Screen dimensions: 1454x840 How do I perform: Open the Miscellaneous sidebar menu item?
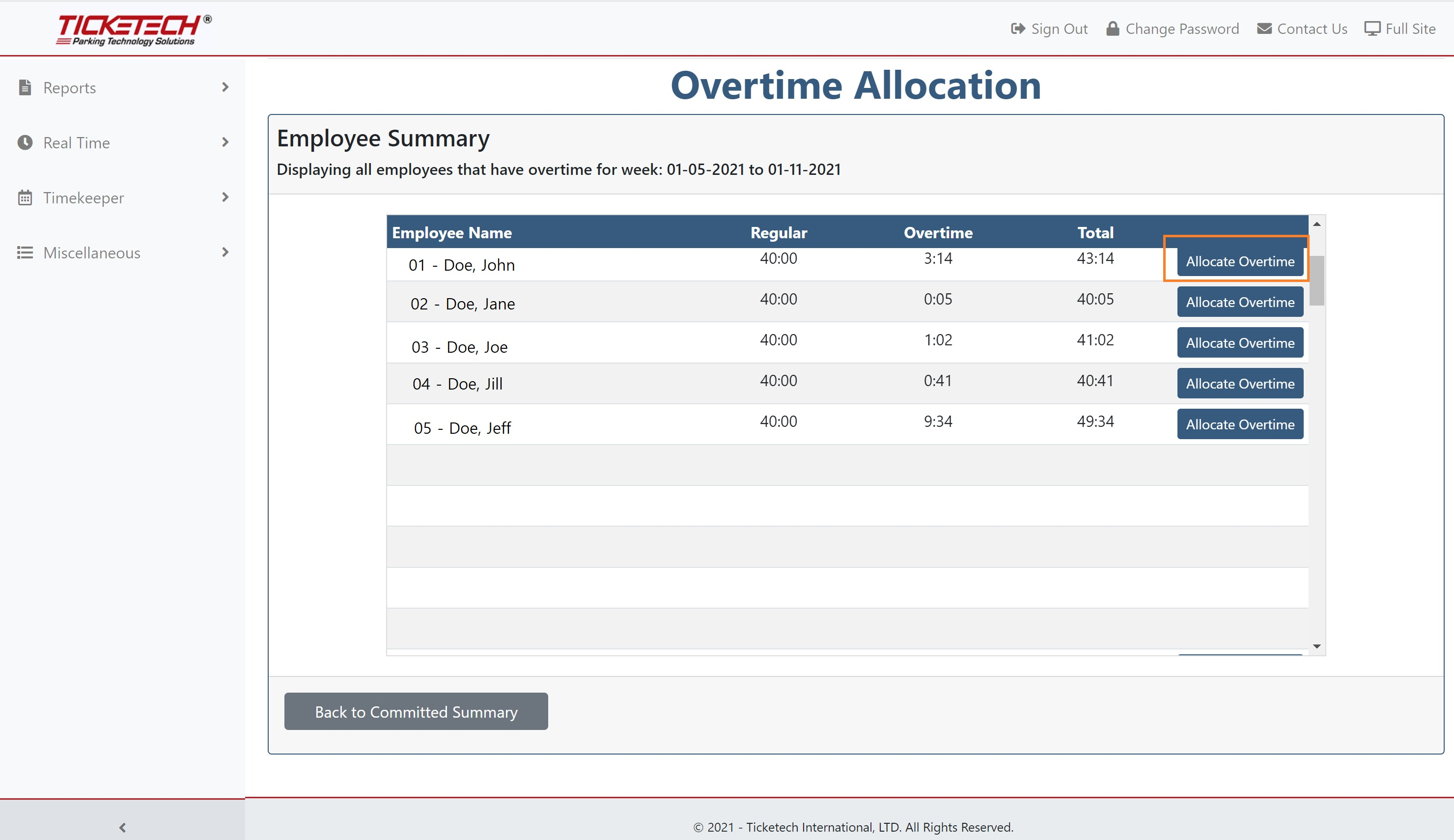click(x=92, y=252)
